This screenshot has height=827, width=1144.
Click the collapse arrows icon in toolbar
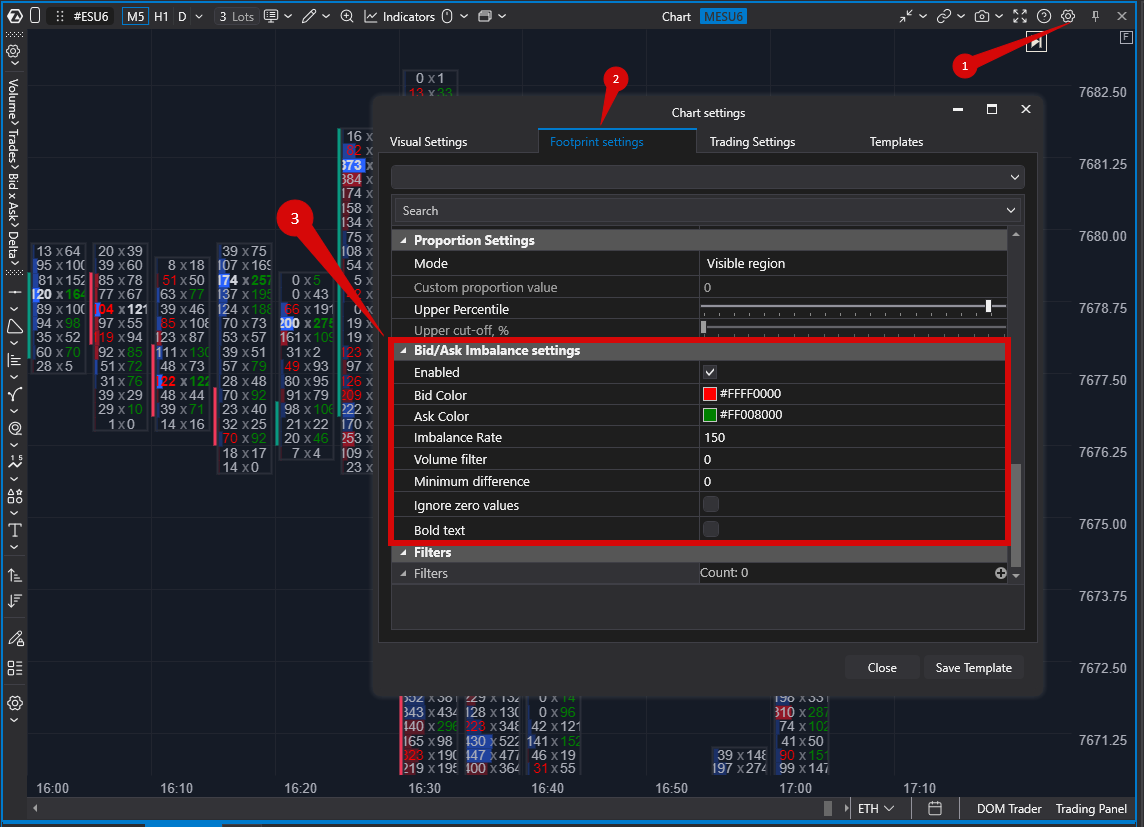[x=905, y=16]
